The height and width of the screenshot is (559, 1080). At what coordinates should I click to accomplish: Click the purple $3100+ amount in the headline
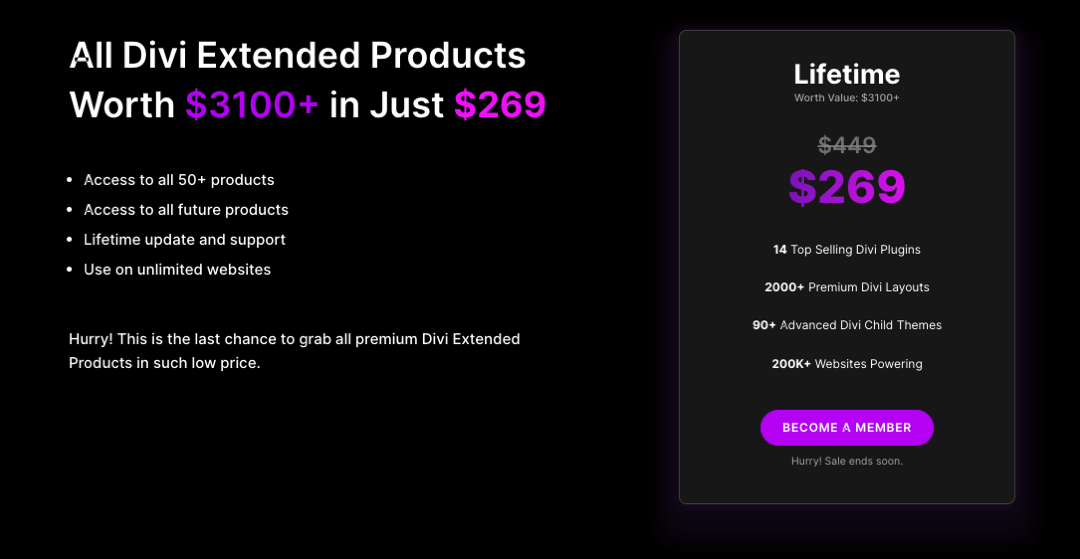tap(252, 105)
